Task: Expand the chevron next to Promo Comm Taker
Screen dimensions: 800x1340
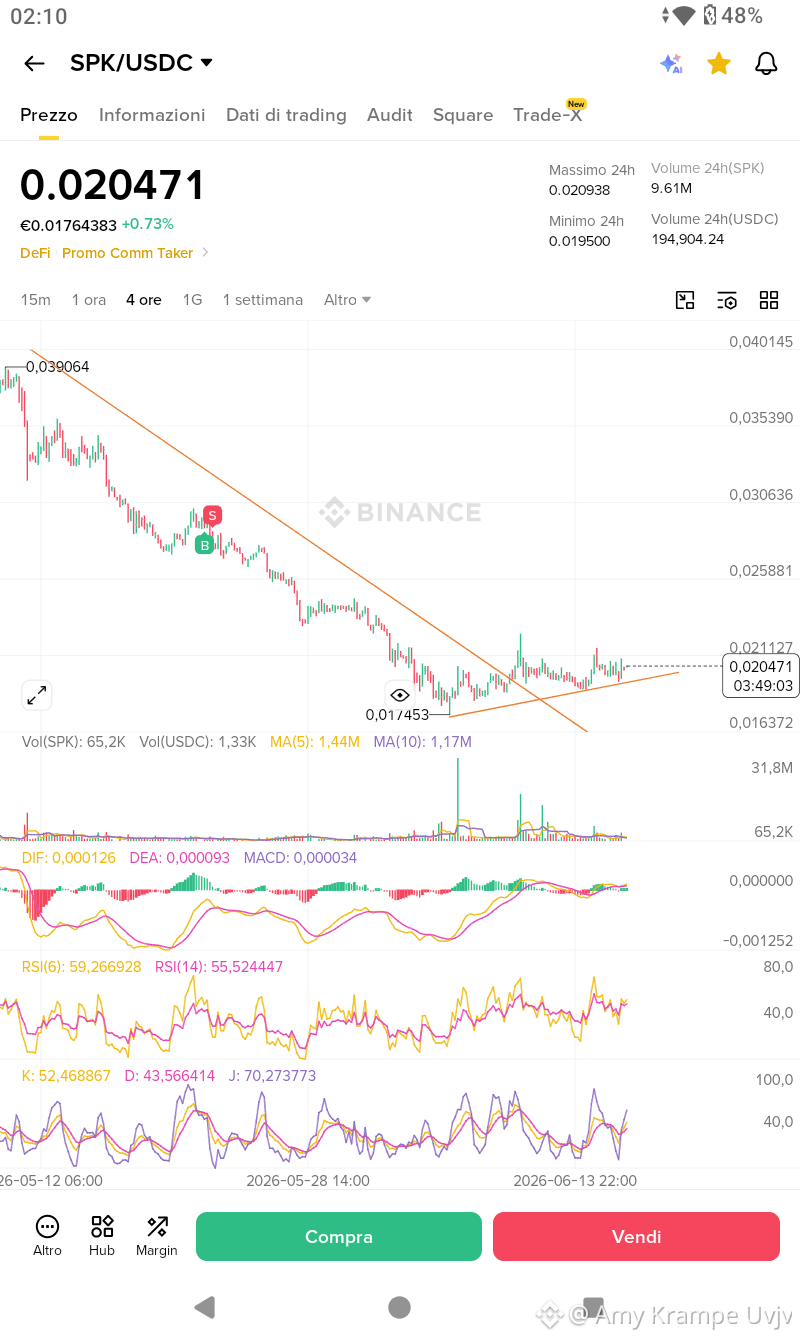Action: pyautogui.click(x=206, y=253)
